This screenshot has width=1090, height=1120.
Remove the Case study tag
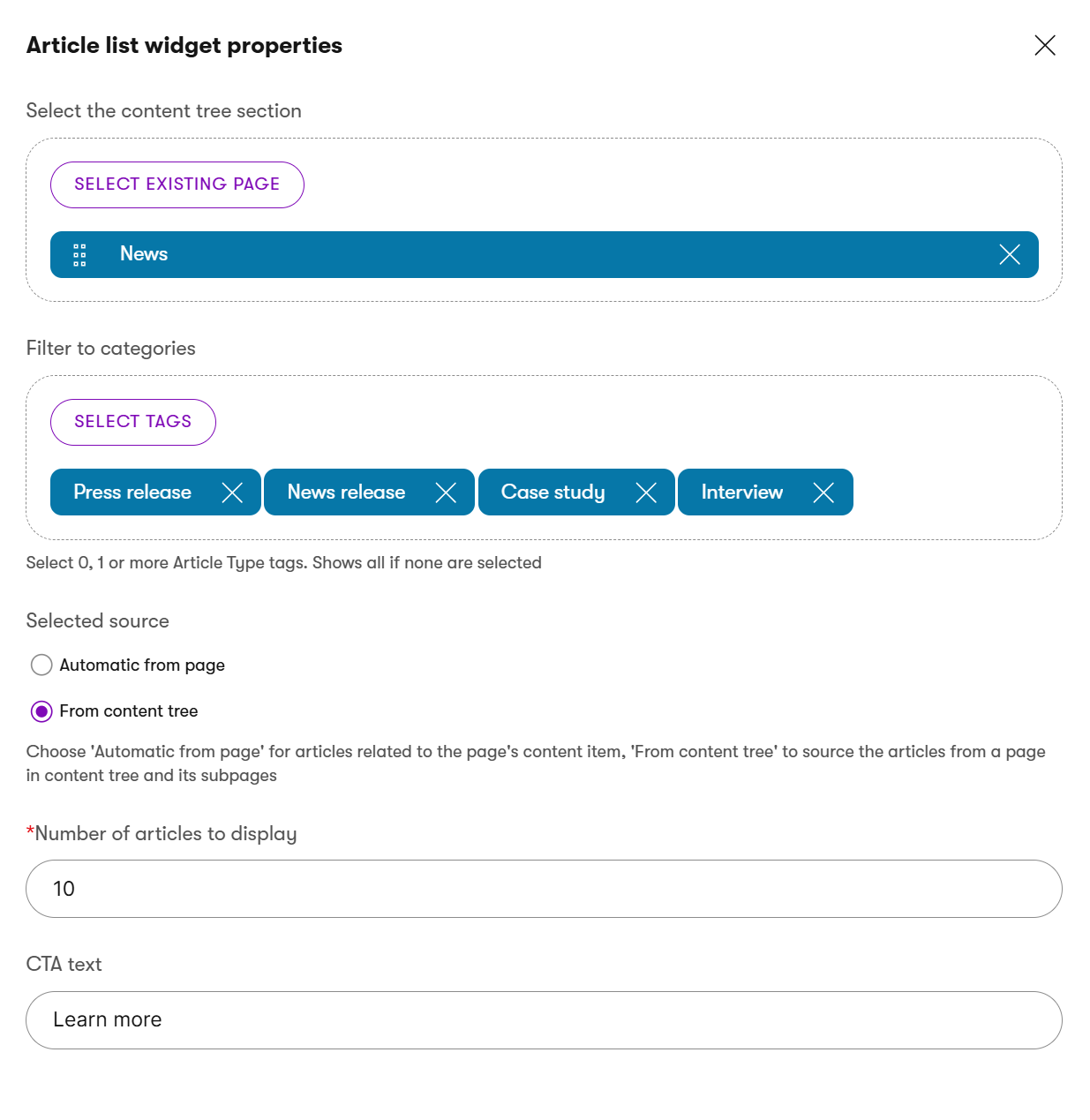pos(646,492)
